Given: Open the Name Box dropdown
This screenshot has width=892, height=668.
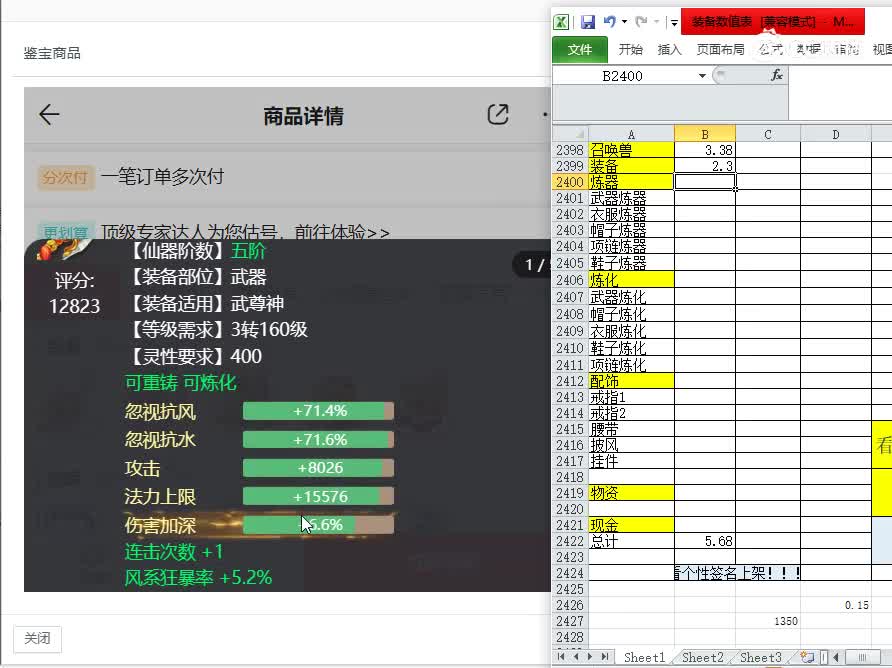Looking at the screenshot, I should 703,75.
